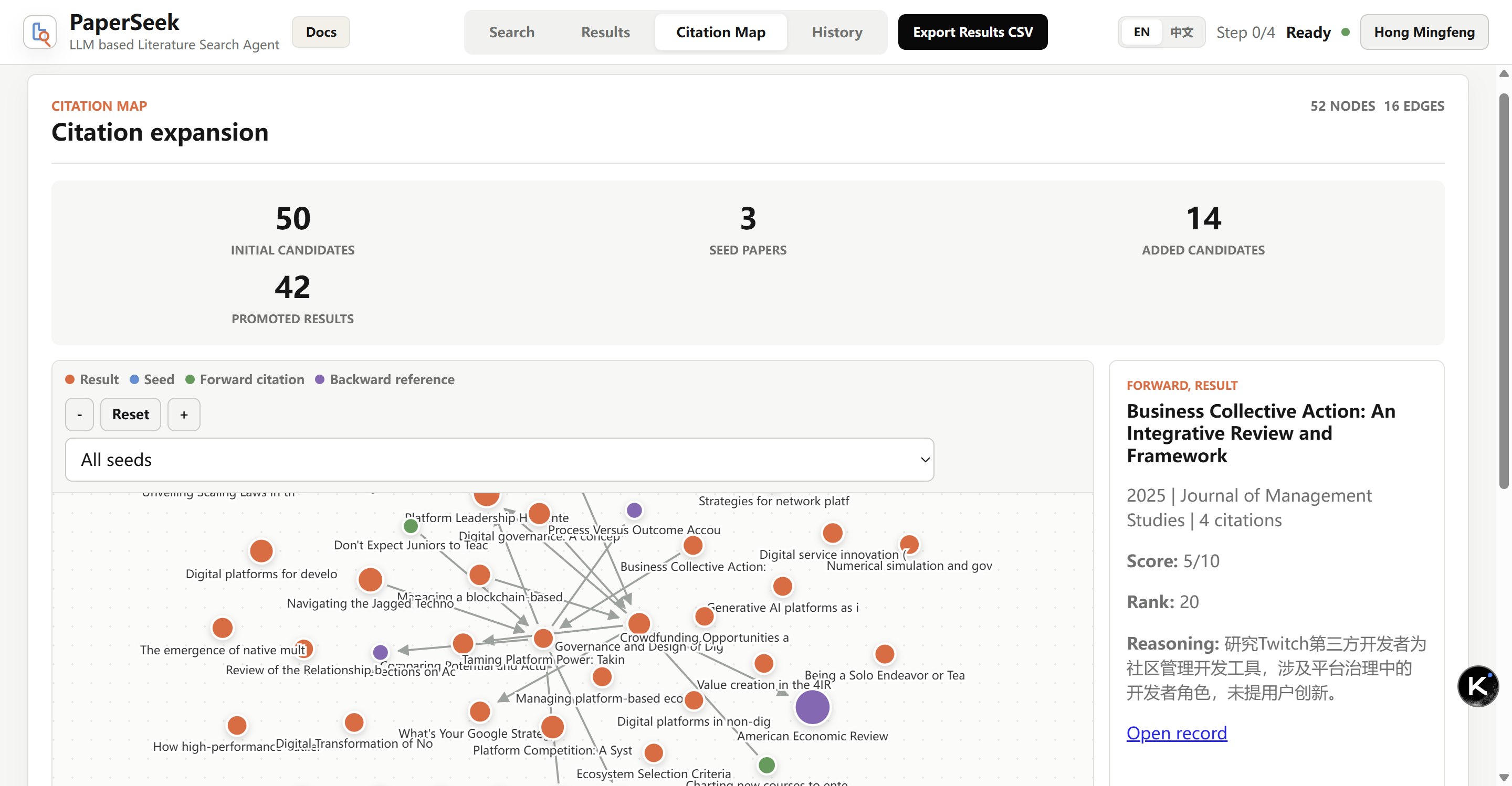Click the 14 Added Candidates stat

1203,229
